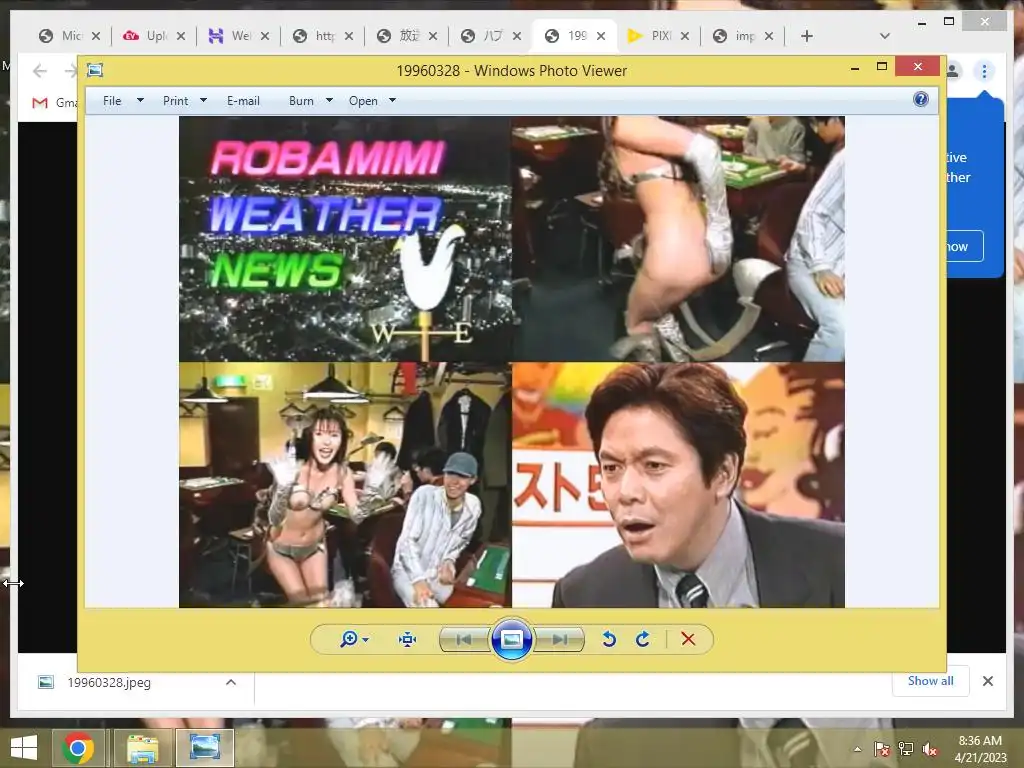Open Chrome tab search chevron
Image resolution: width=1024 pixels, height=768 pixels.
click(x=885, y=36)
